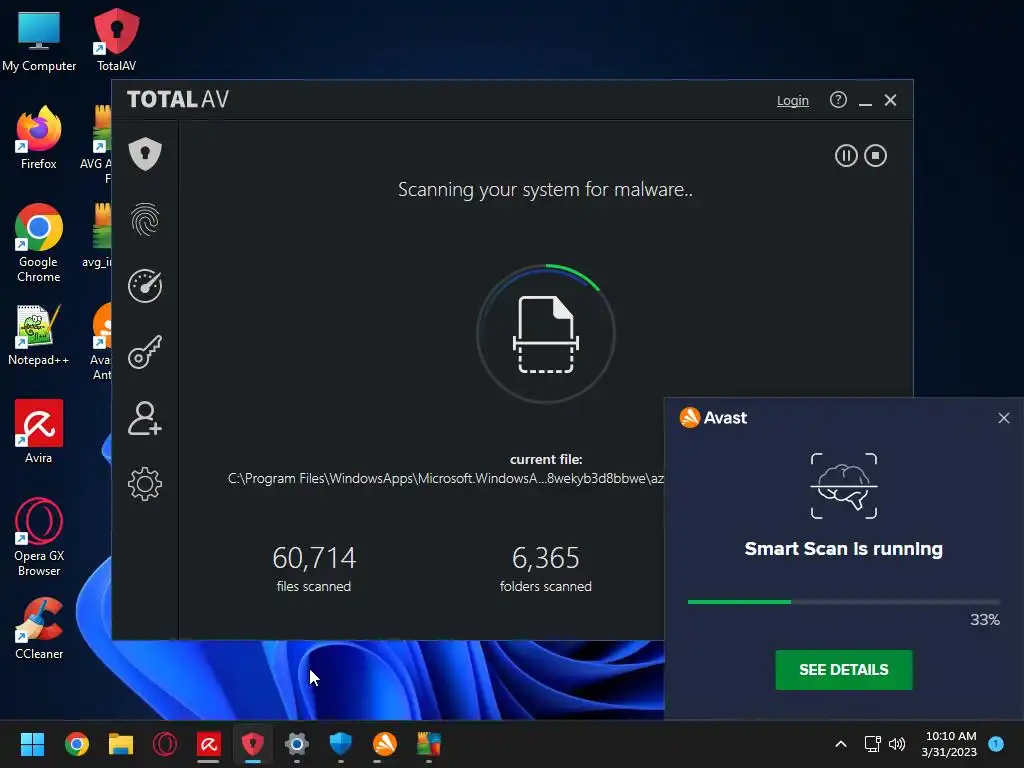Image resolution: width=1024 pixels, height=768 pixels.
Task: Open the TotalAV desktop shortcut
Action: coord(116,39)
